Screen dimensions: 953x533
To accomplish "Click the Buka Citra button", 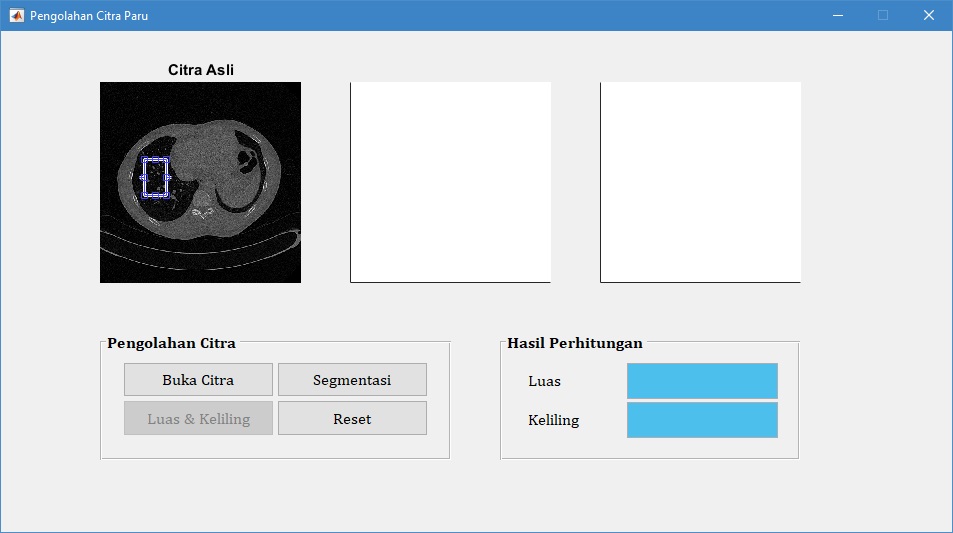I will pyautogui.click(x=198, y=380).
